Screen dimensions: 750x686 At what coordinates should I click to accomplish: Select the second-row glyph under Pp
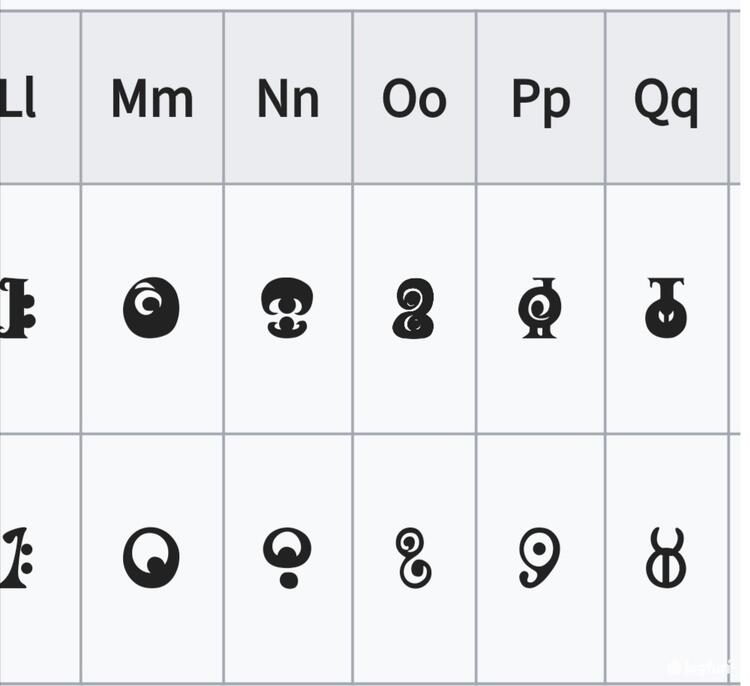click(x=540, y=558)
